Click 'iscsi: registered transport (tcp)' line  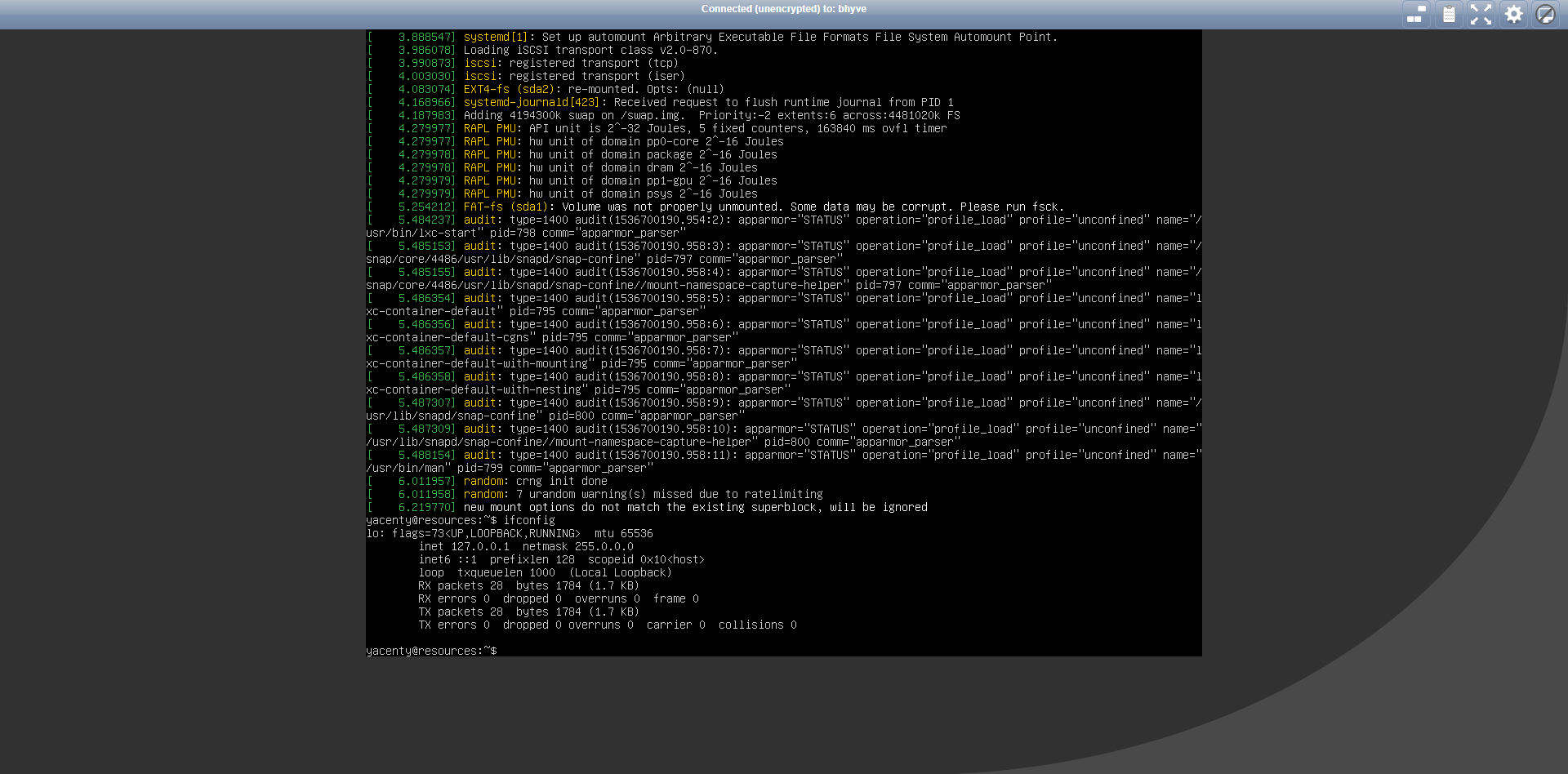pyautogui.click(x=523, y=63)
